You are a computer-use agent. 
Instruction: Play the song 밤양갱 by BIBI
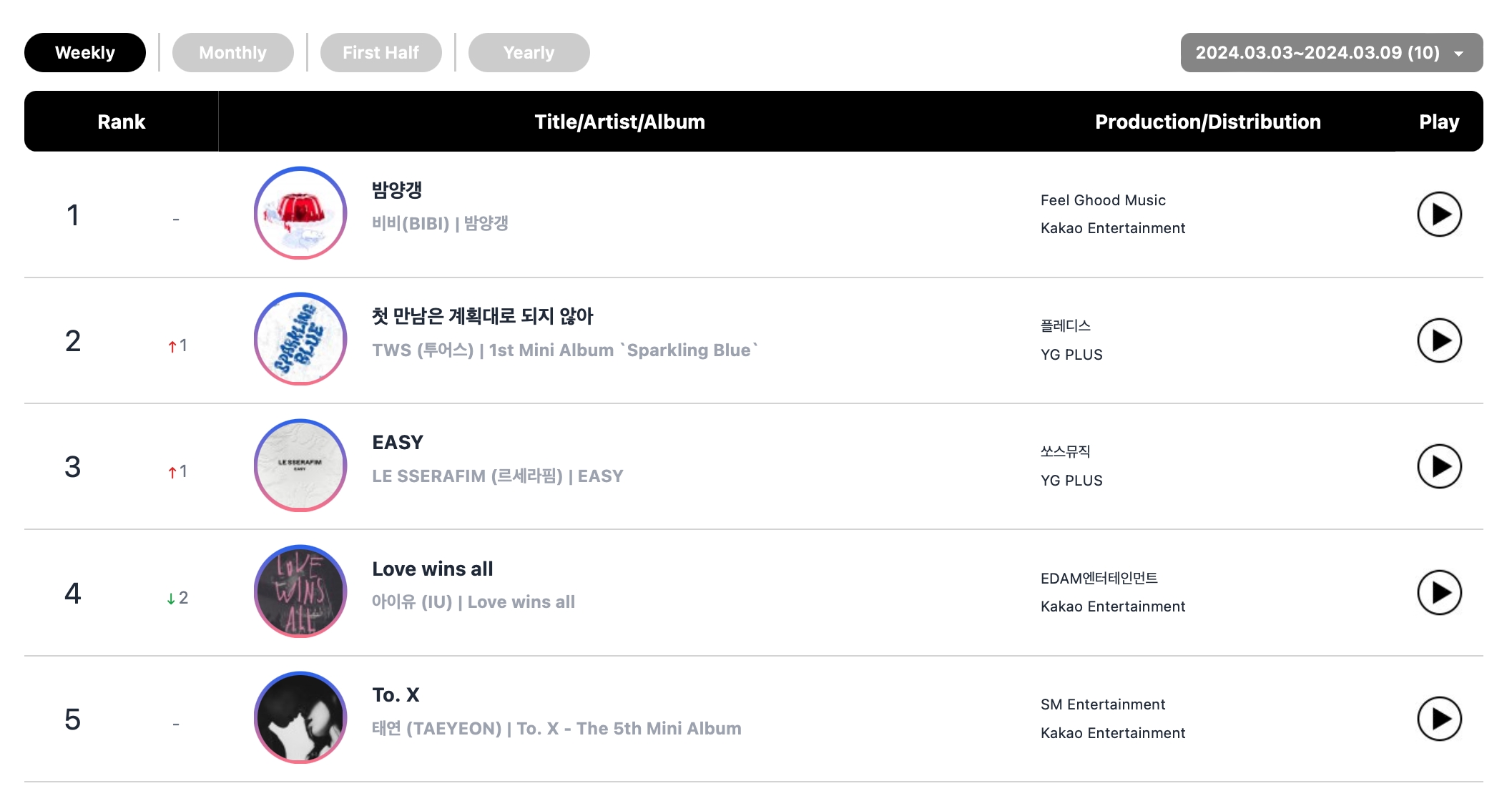(1439, 214)
